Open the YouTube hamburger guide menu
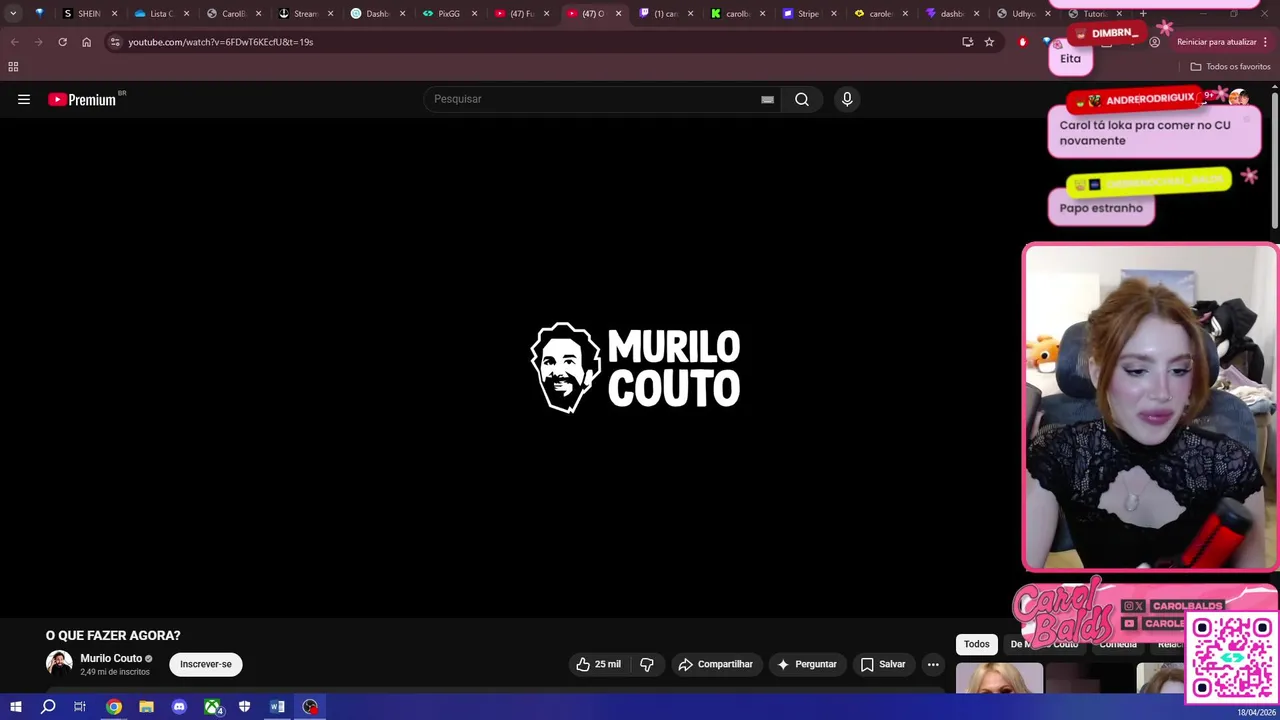Image resolution: width=1280 pixels, height=720 pixels. point(24,99)
